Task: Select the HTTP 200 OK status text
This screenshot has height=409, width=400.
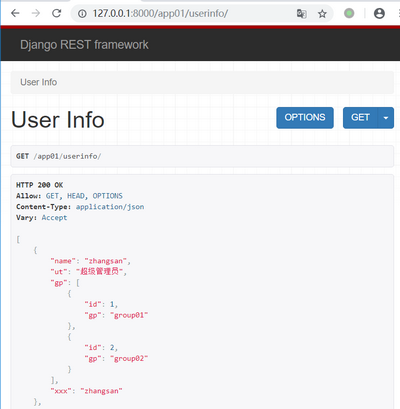Action: 39,185
